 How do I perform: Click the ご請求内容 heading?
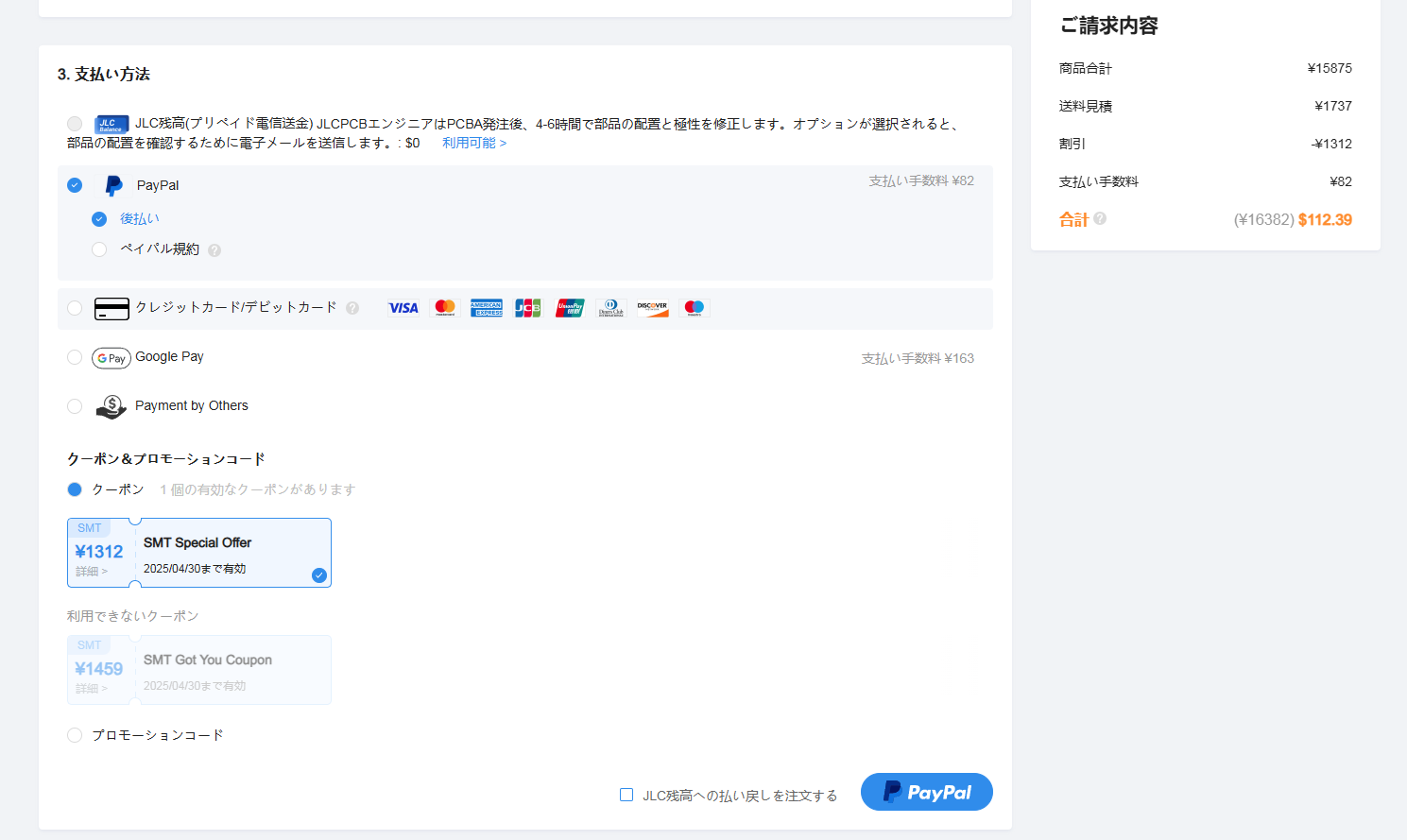click(1109, 26)
